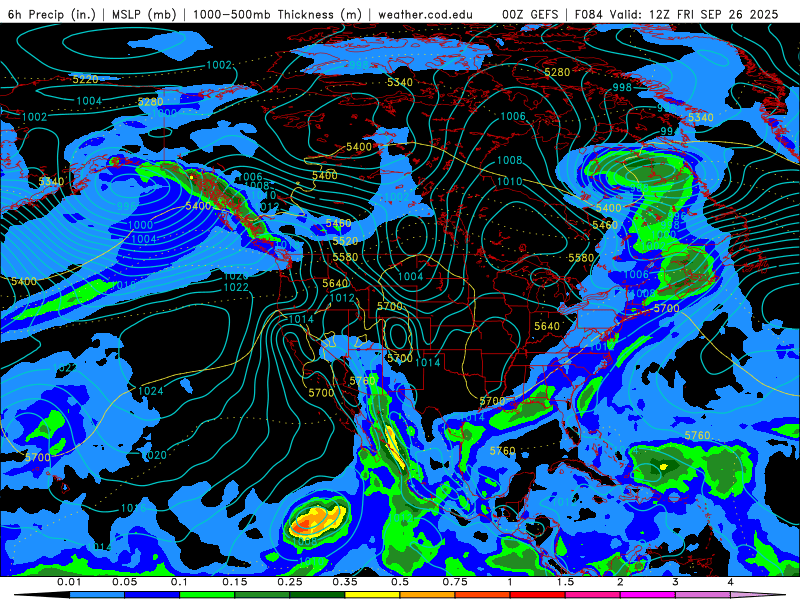Click the "F084 Valid: 12Z FRI SEP 26 2025" text
This screenshot has height=600, width=800.
[x=677, y=14]
